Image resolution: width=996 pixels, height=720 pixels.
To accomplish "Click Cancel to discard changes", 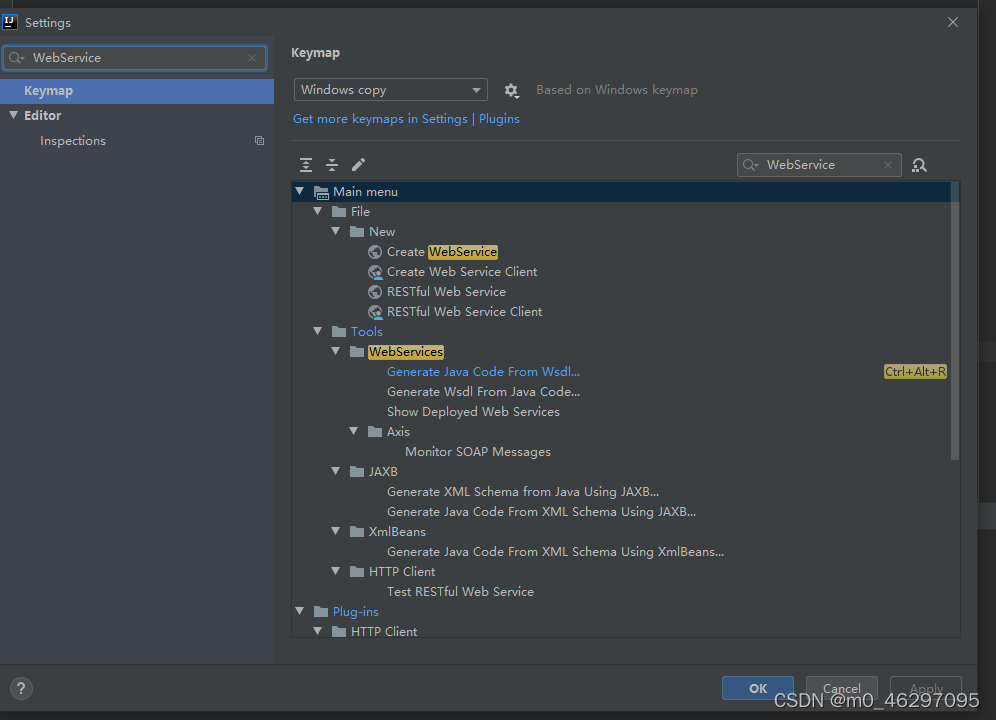I will 841,688.
